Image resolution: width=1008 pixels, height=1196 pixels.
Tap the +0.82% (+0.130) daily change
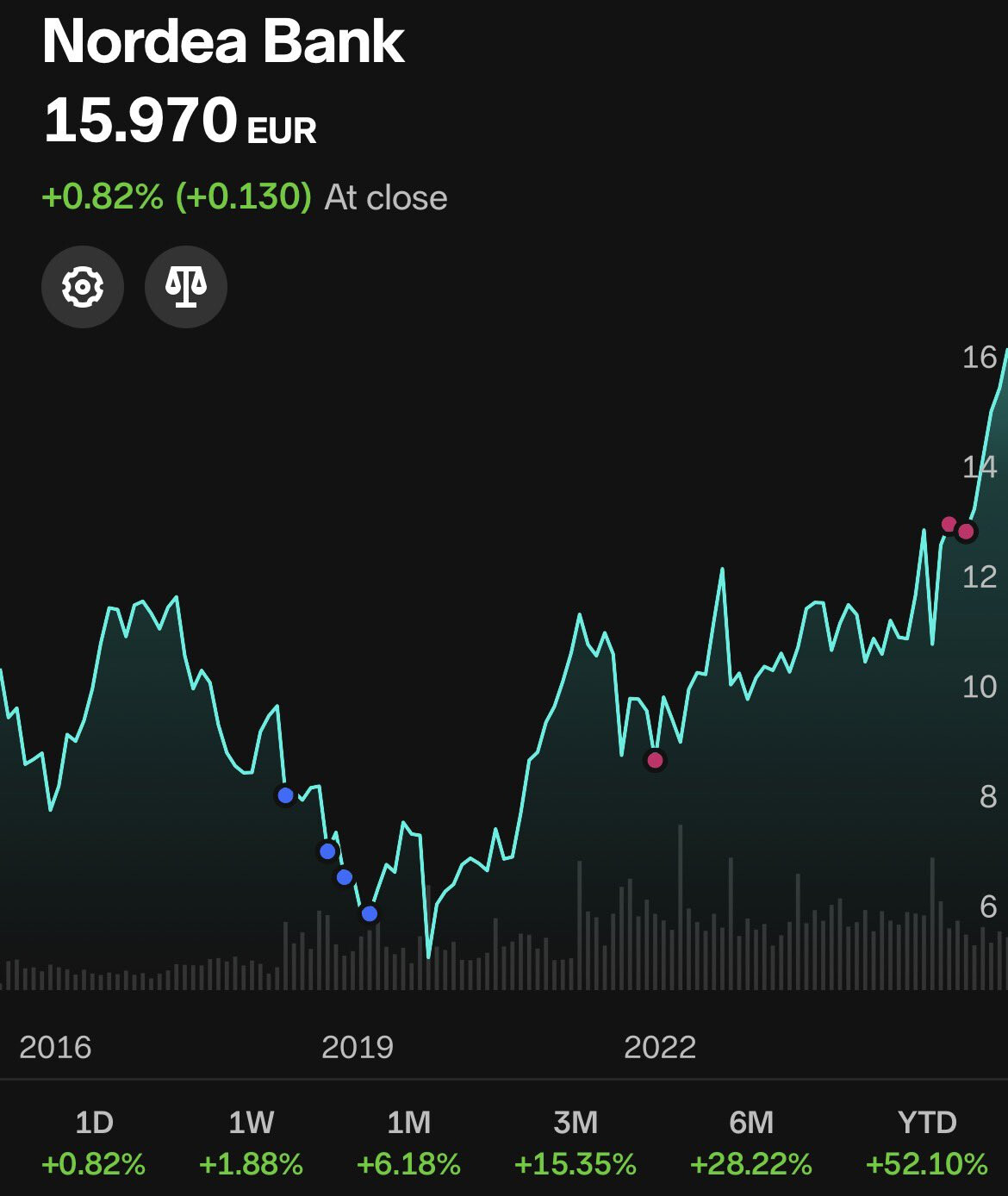pyautogui.click(x=177, y=197)
